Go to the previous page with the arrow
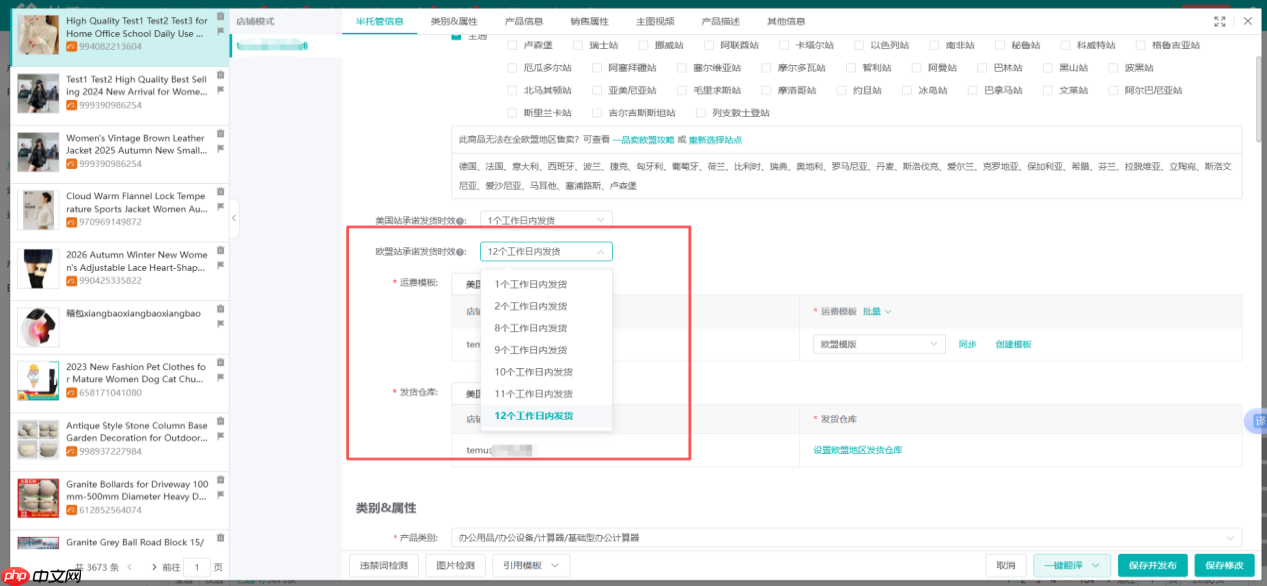 128,566
